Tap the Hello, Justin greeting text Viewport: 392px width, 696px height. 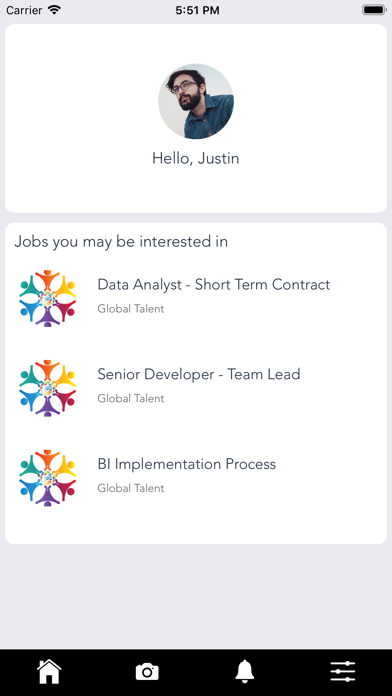(x=196, y=158)
